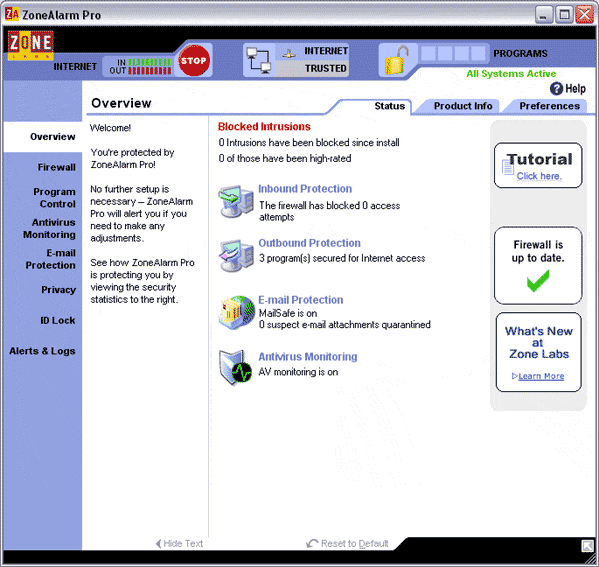Image resolution: width=599 pixels, height=567 pixels.
Task: Click the Outbound Protection computer icon
Action: click(x=236, y=256)
